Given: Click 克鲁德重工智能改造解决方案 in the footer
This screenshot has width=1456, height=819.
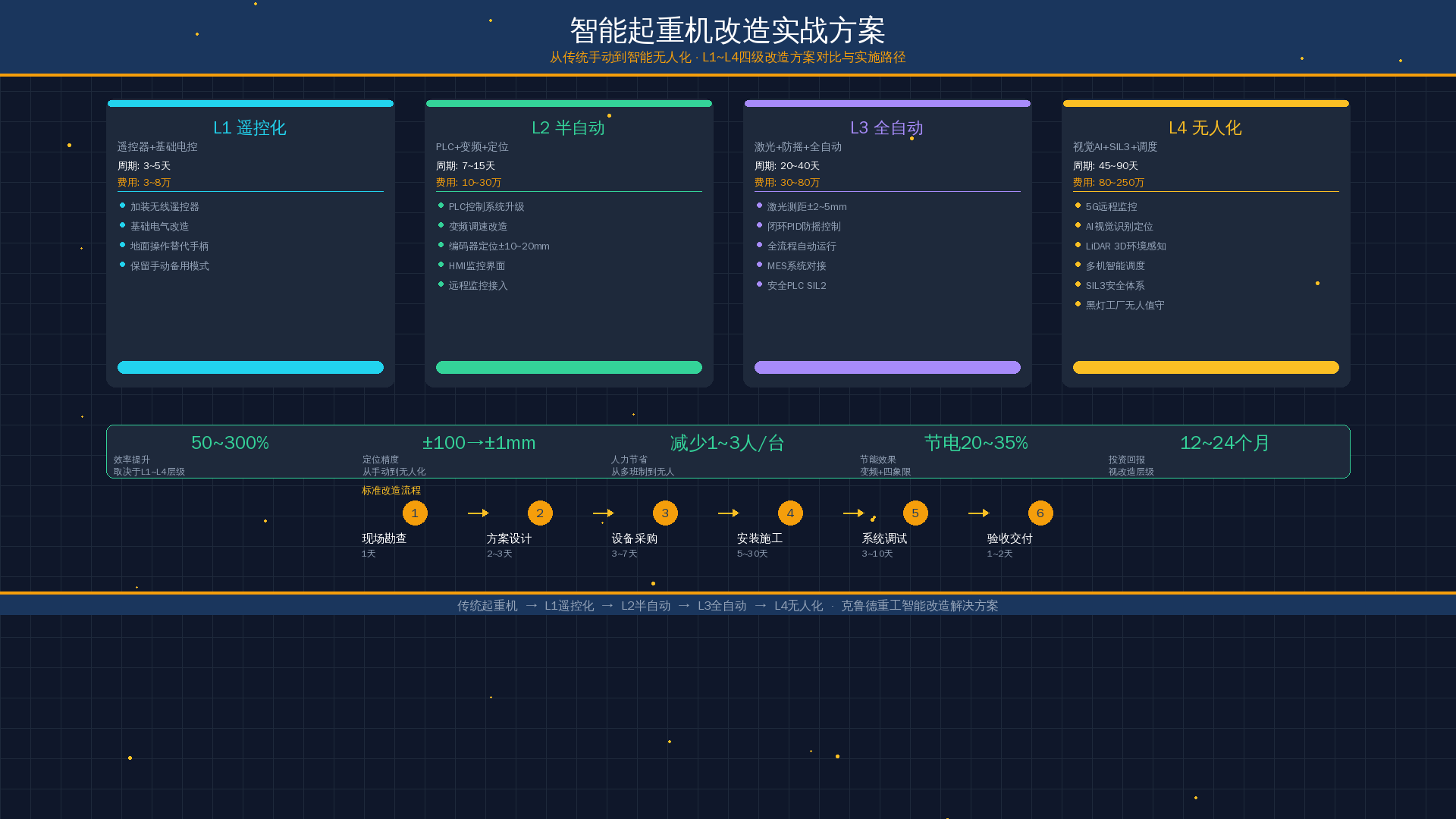Looking at the screenshot, I should pos(920,606).
